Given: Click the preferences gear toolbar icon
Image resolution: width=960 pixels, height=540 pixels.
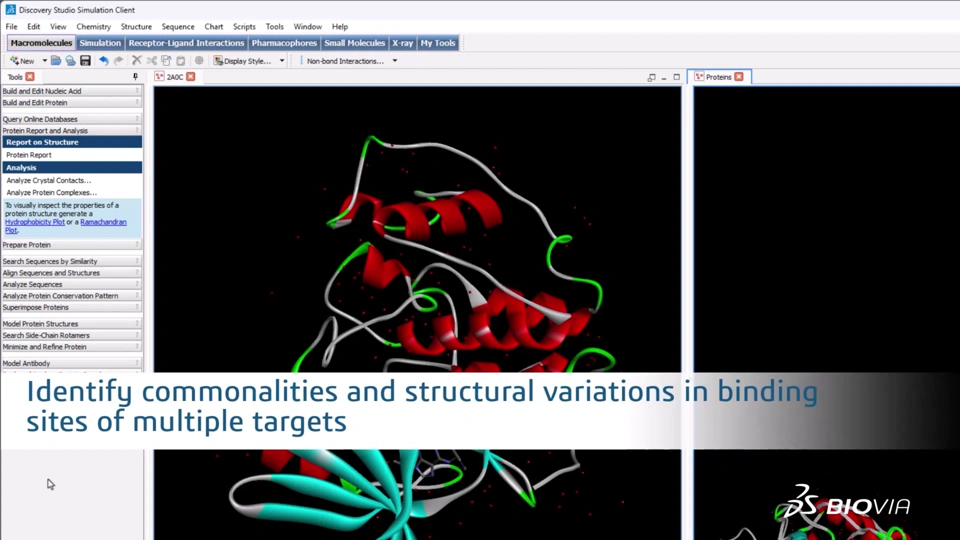Looking at the screenshot, I should [x=199, y=61].
